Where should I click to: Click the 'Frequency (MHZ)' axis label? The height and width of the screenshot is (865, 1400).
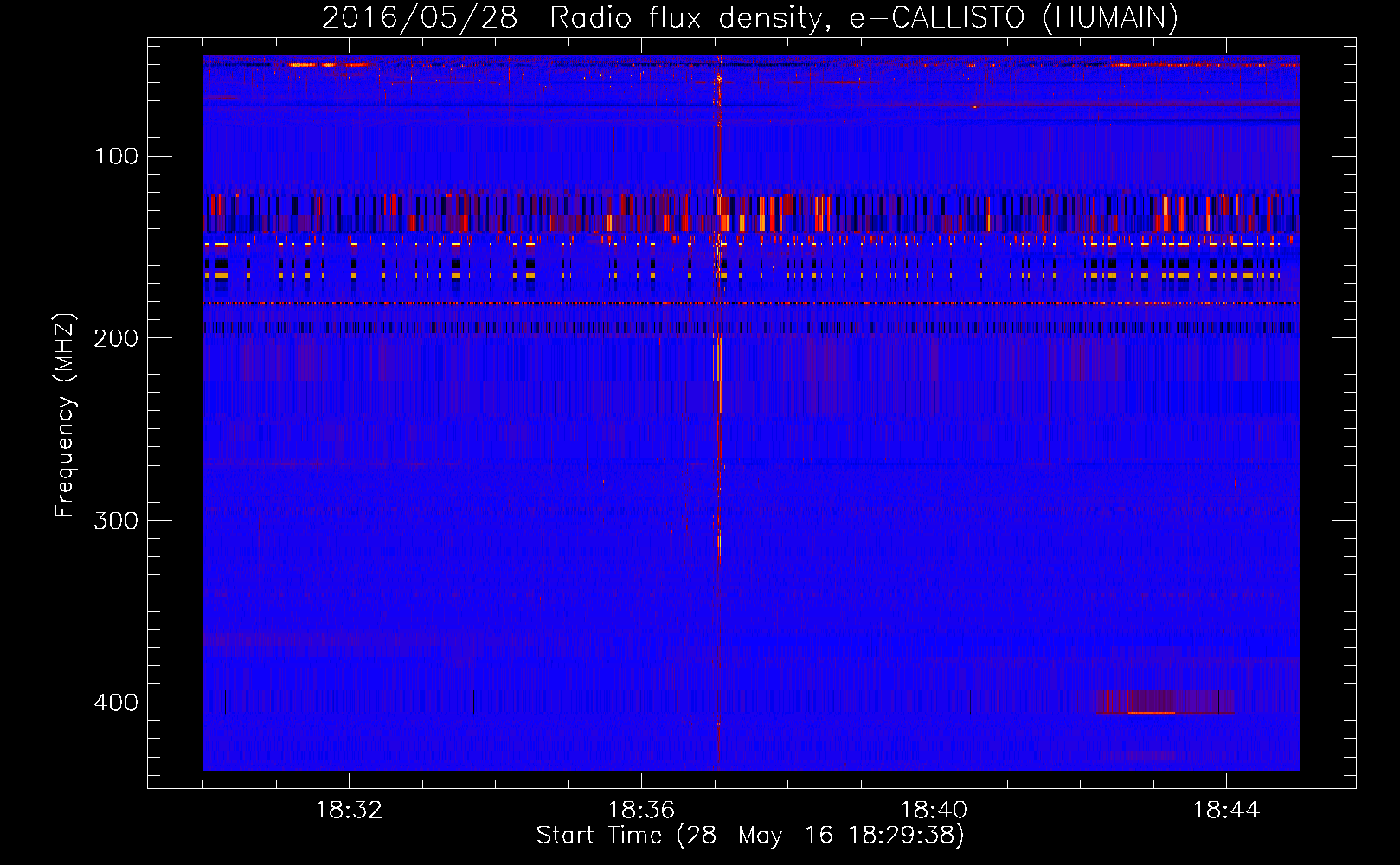65,415
